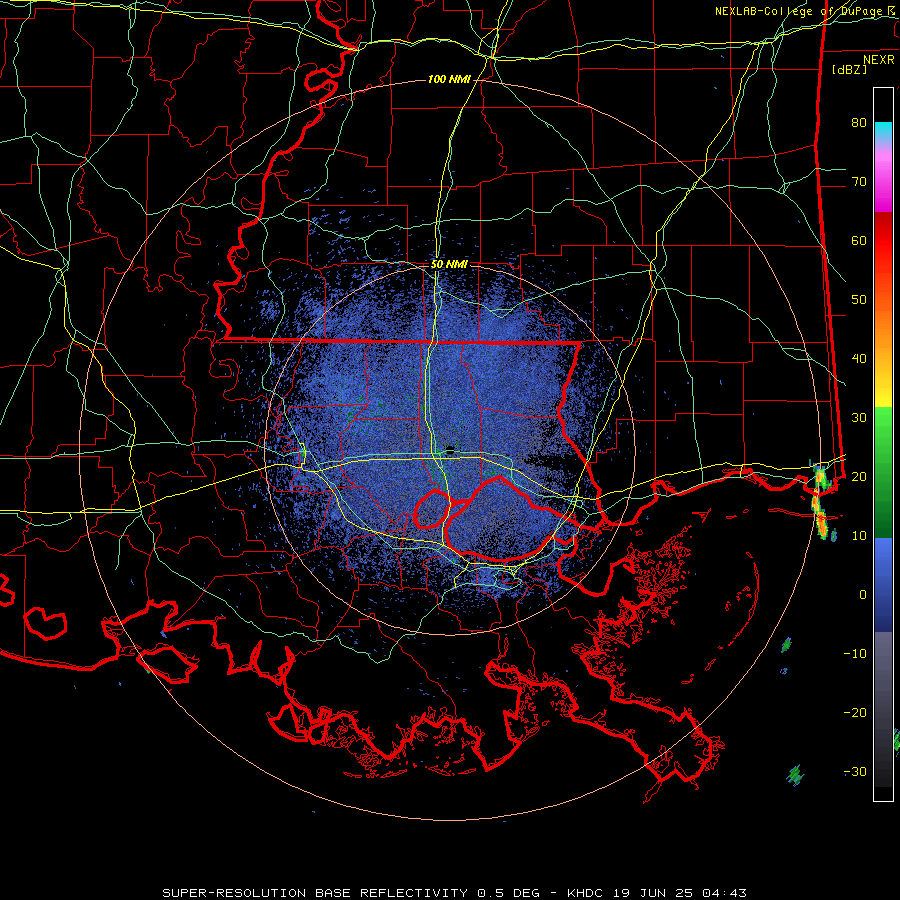This screenshot has height=900, width=900.
Task: Click the 60 value on reflectivity scale
Action: tap(859, 240)
